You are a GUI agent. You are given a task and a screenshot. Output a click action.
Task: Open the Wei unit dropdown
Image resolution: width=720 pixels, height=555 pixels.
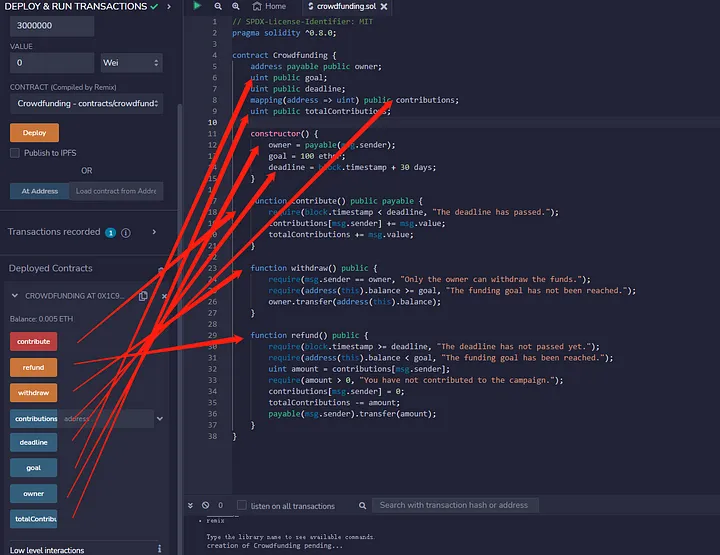click(131, 63)
